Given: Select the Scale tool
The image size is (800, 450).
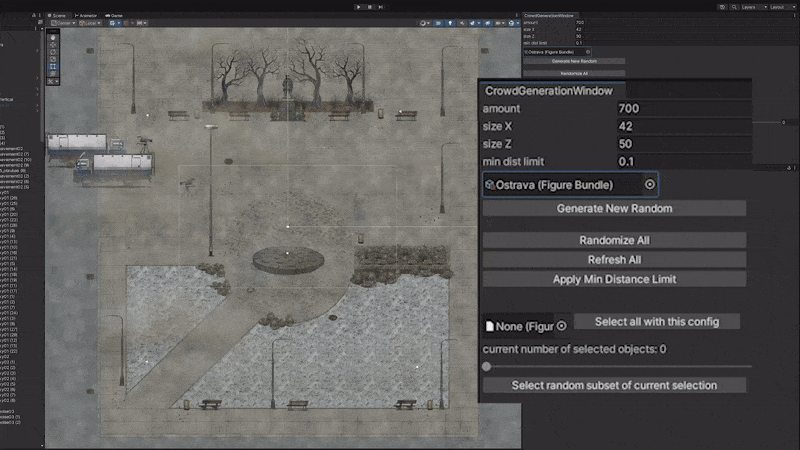Looking at the screenshot, I should 53,59.
